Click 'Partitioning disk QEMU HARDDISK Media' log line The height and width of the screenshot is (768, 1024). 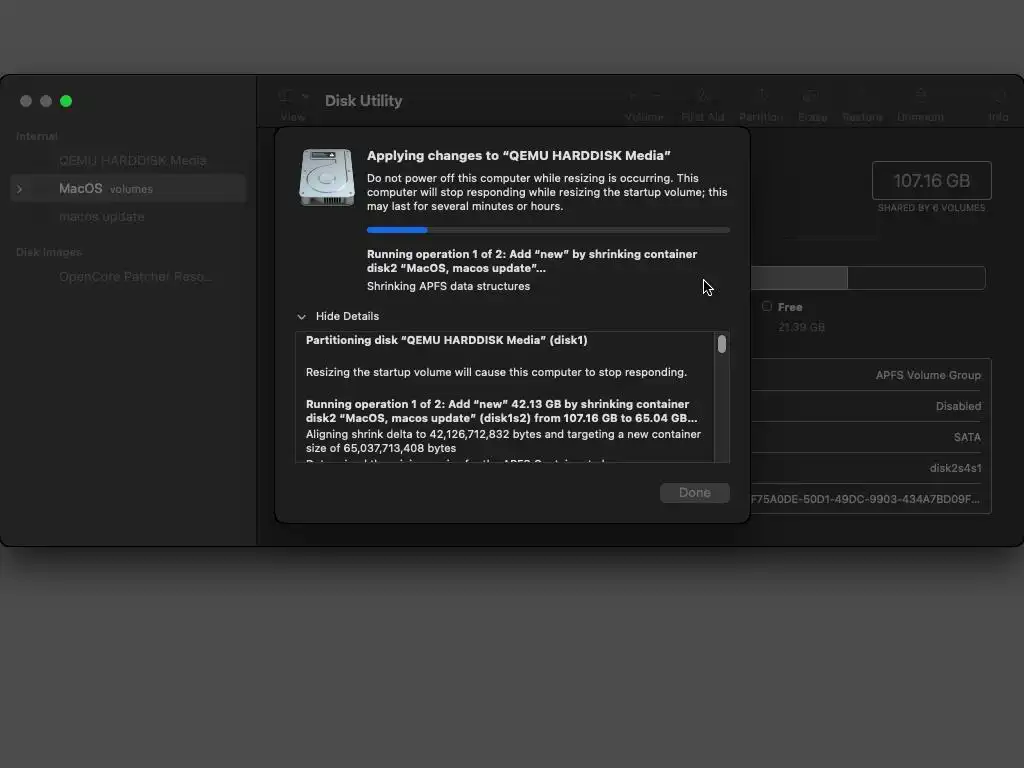pyautogui.click(x=447, y=340)
